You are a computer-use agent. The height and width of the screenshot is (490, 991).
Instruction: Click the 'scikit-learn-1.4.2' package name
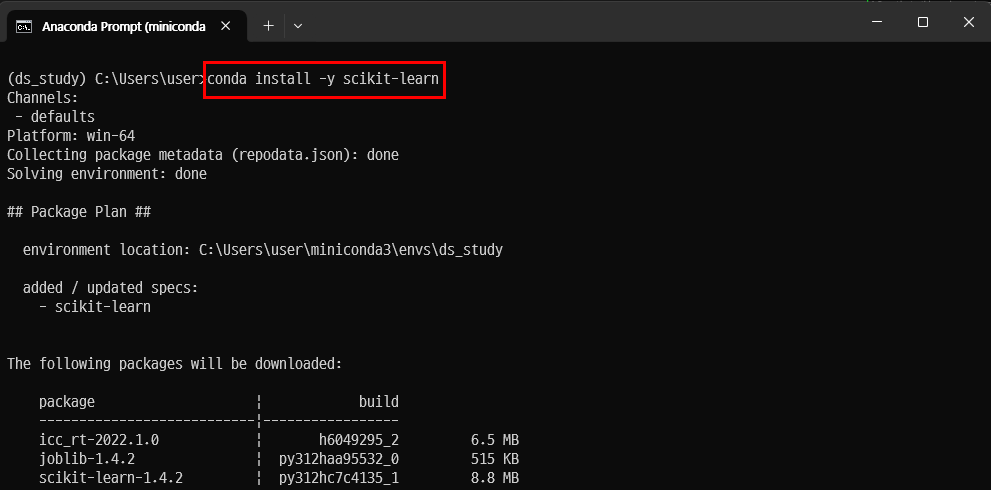111,478
